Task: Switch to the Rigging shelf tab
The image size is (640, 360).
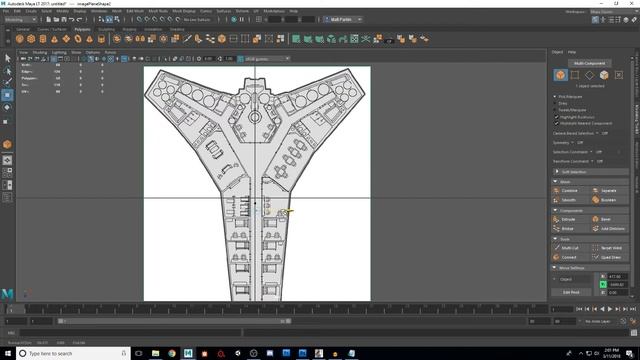Action: (129, 29)
